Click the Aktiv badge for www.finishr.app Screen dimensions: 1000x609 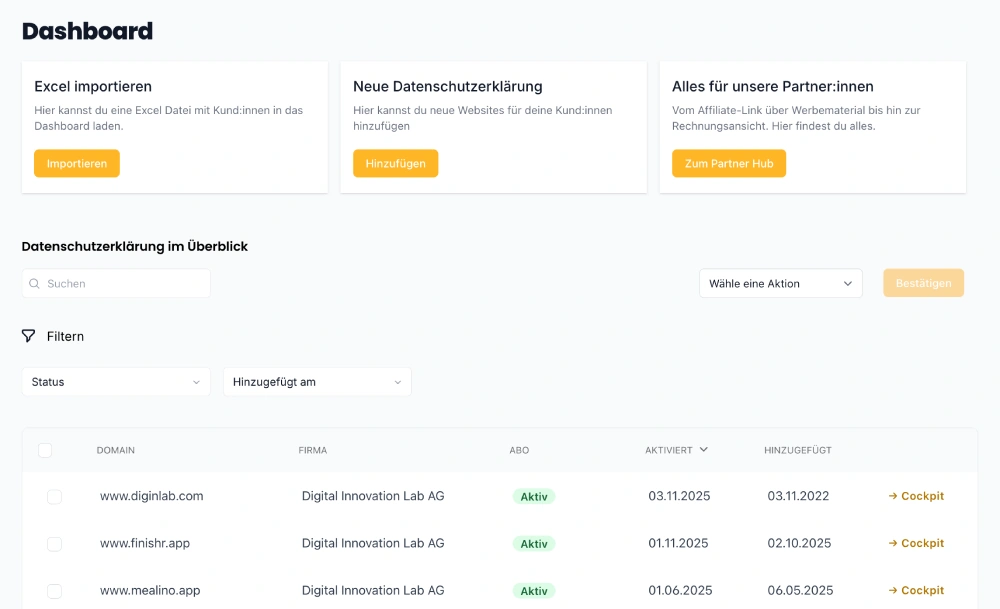(x=534, y=544)
